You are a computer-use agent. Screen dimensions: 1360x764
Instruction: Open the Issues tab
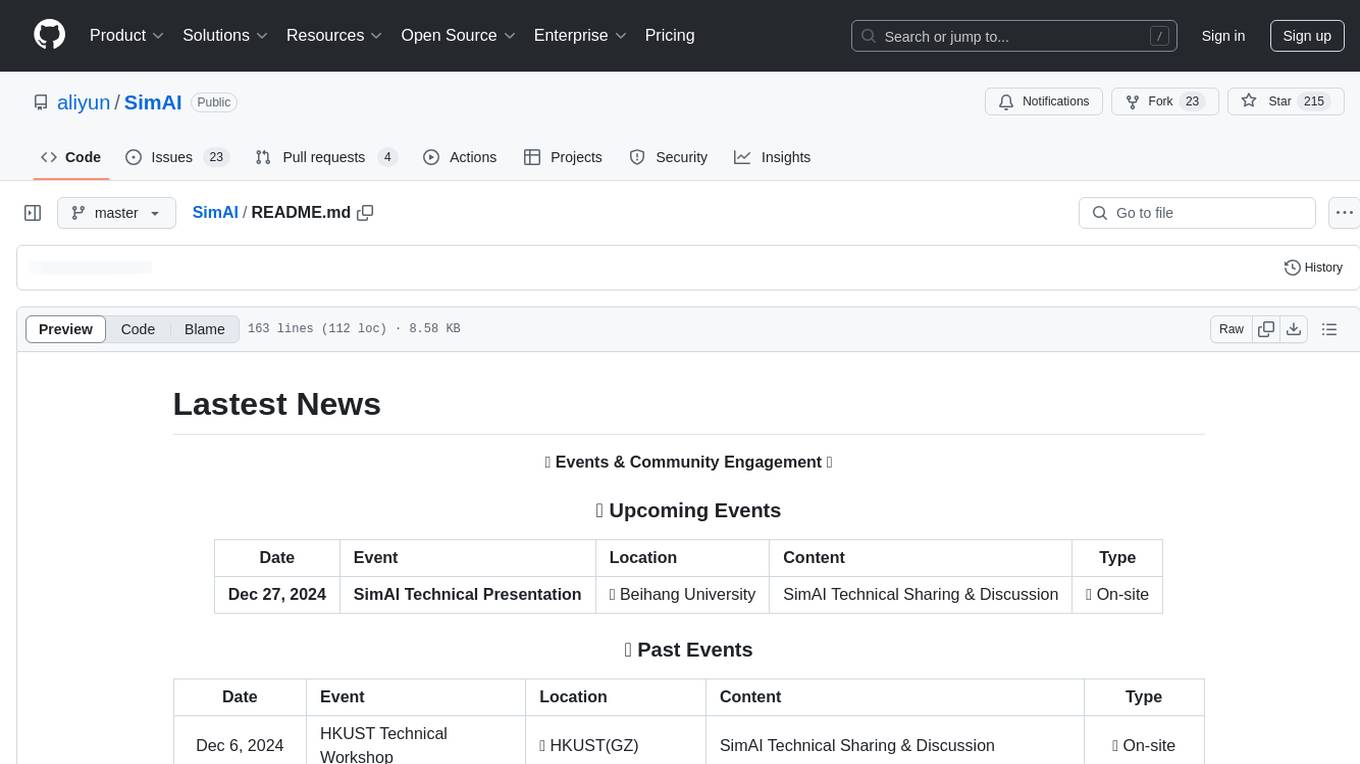[177, 157]
